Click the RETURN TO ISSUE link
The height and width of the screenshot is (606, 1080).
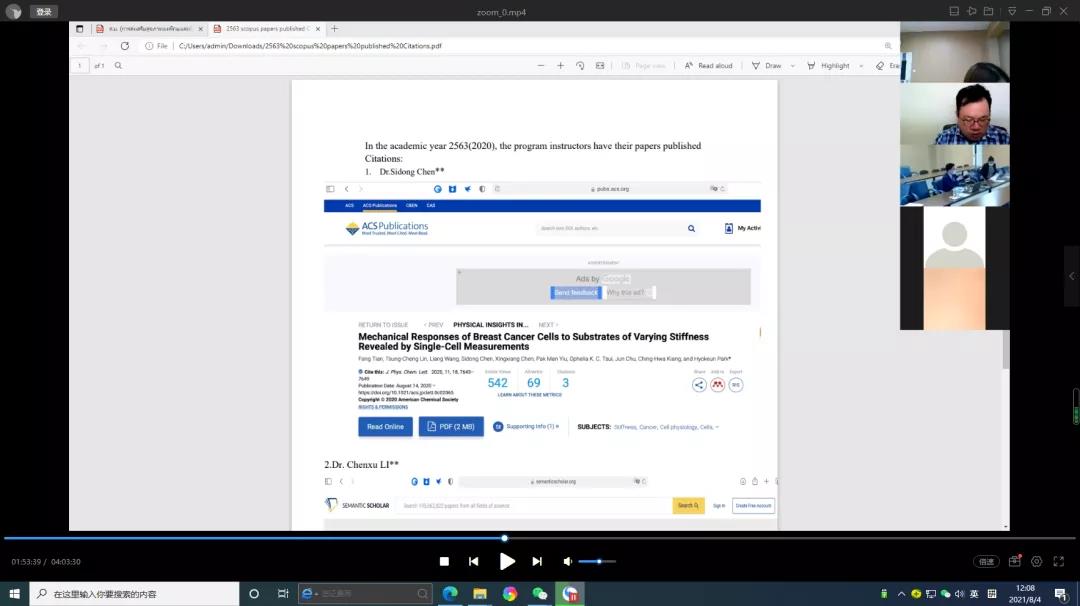point(383,325)
